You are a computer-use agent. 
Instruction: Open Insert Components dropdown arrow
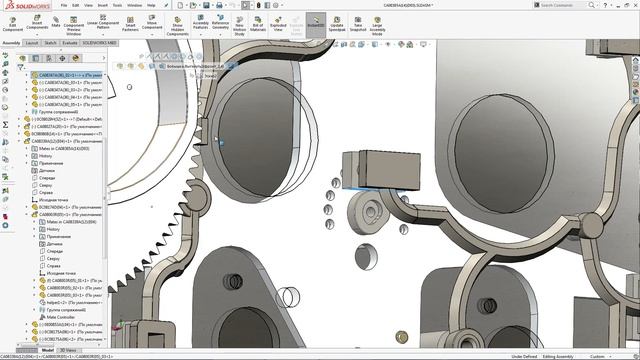click(37, 34)
